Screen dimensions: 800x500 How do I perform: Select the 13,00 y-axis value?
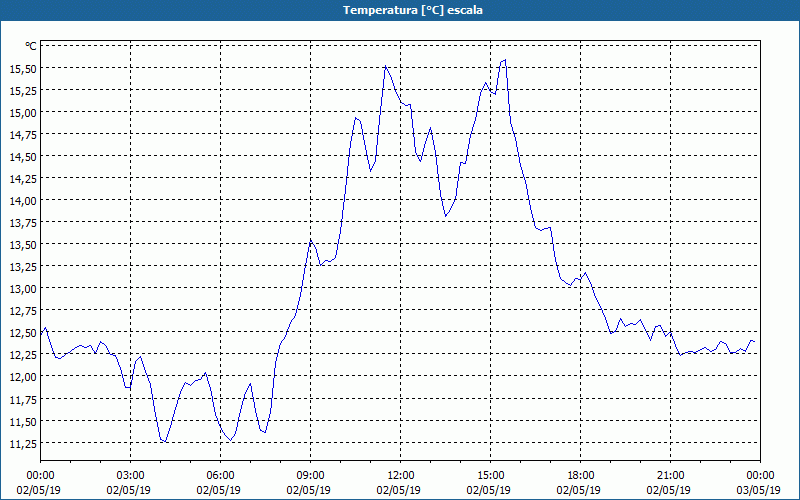(23, 289)
